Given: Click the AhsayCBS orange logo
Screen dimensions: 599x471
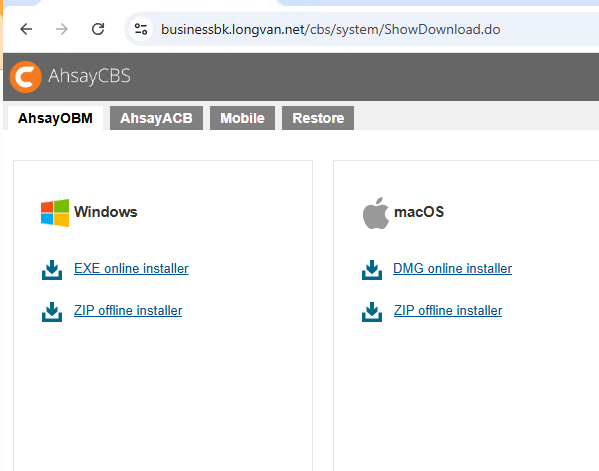Looking at the screenshot, I should (x=26, y=77).
